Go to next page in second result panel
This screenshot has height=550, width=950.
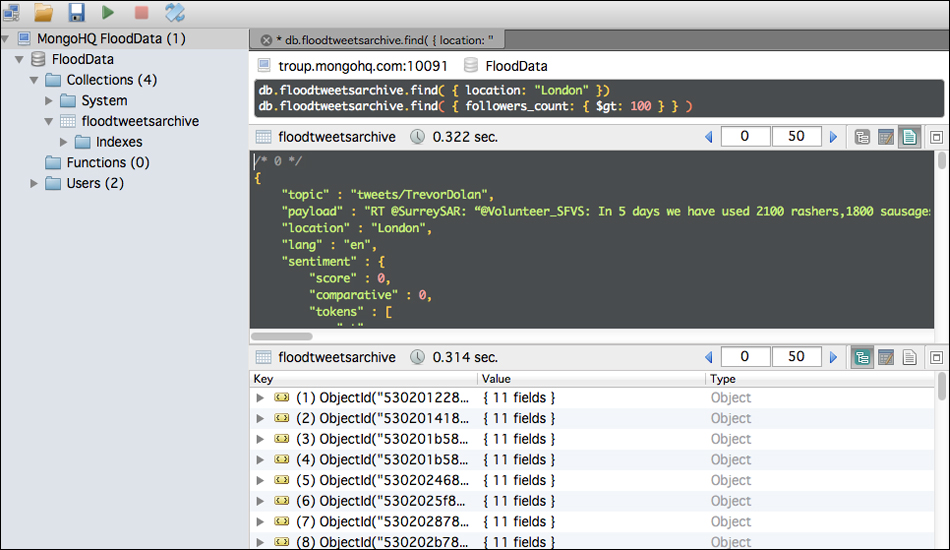[x=833, y=357]
